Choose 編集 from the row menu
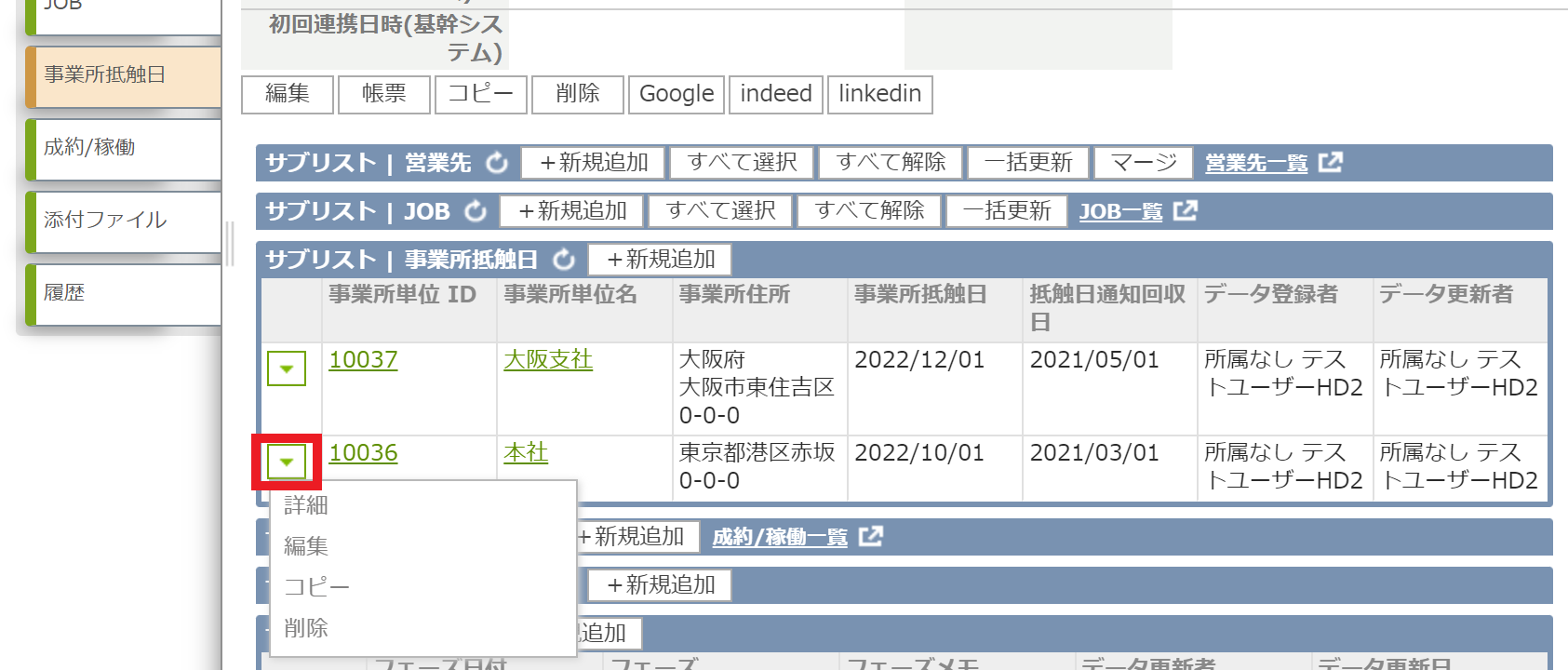 306,546
